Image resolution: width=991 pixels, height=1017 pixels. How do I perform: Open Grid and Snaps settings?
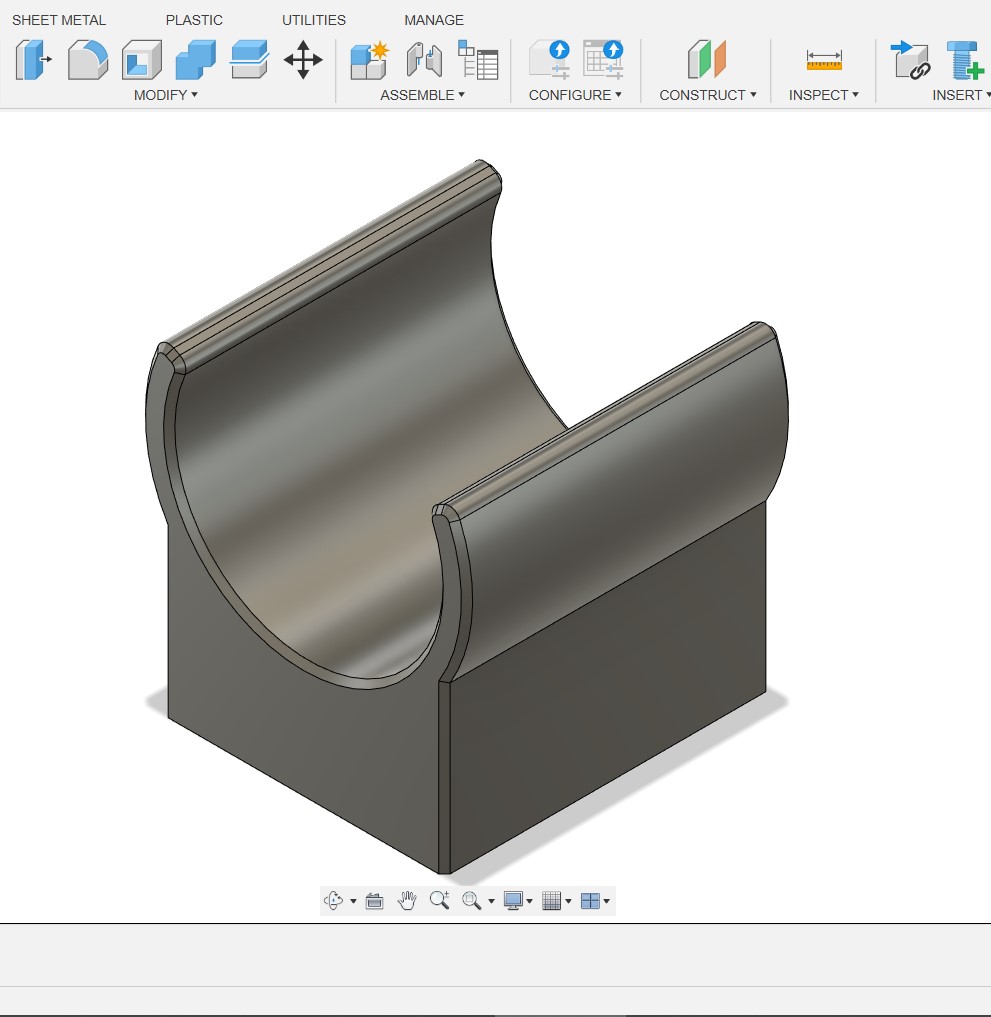[551, 901]
